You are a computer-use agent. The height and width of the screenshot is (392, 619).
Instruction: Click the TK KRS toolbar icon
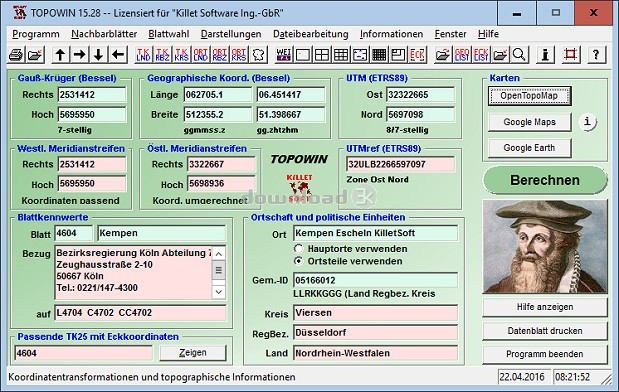pos(182,54)
